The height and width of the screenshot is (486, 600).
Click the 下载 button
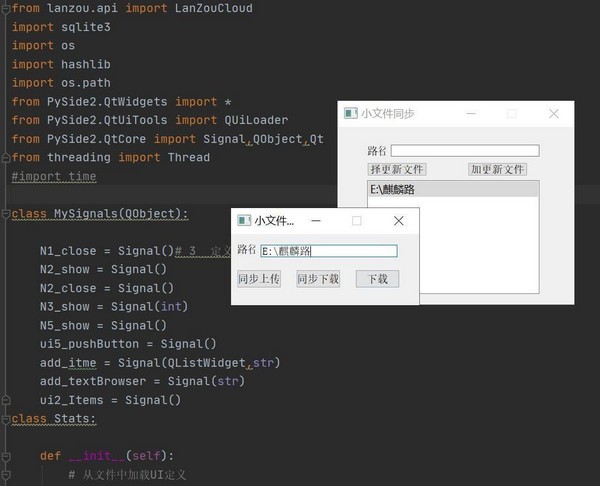click(377, 279)
